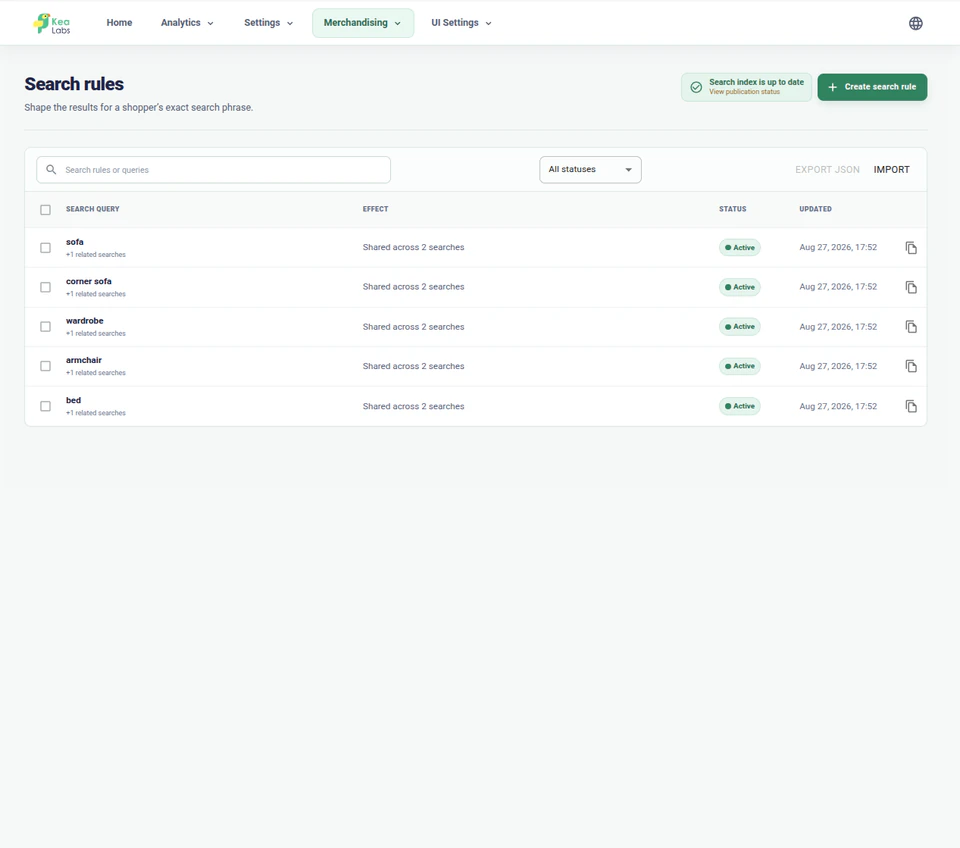
Task: Tick the select-all header checkbox
Action: point(45,209)
